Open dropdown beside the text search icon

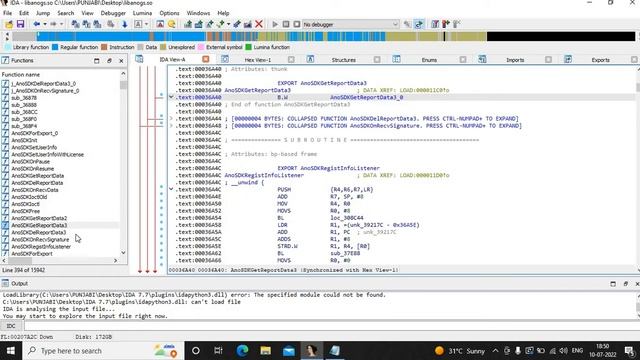[x=146, y=24]
